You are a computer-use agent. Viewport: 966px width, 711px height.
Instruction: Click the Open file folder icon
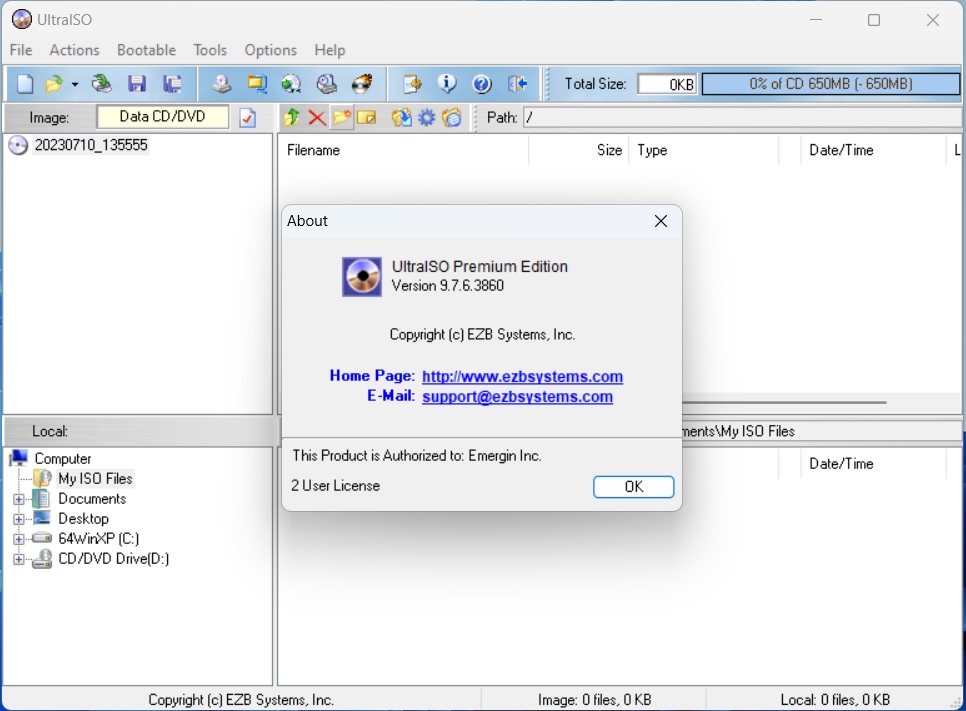pyautogui.click(x=54, y=84)
